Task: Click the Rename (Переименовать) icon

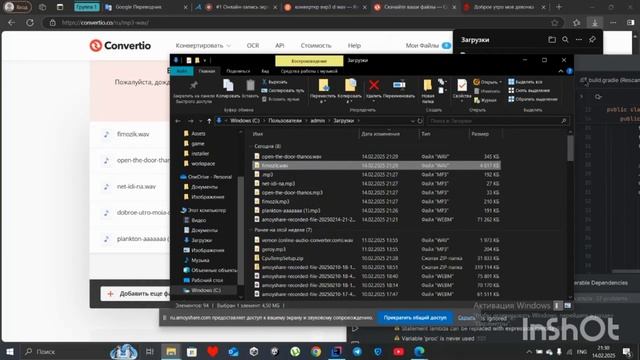Action: point(399,85)
